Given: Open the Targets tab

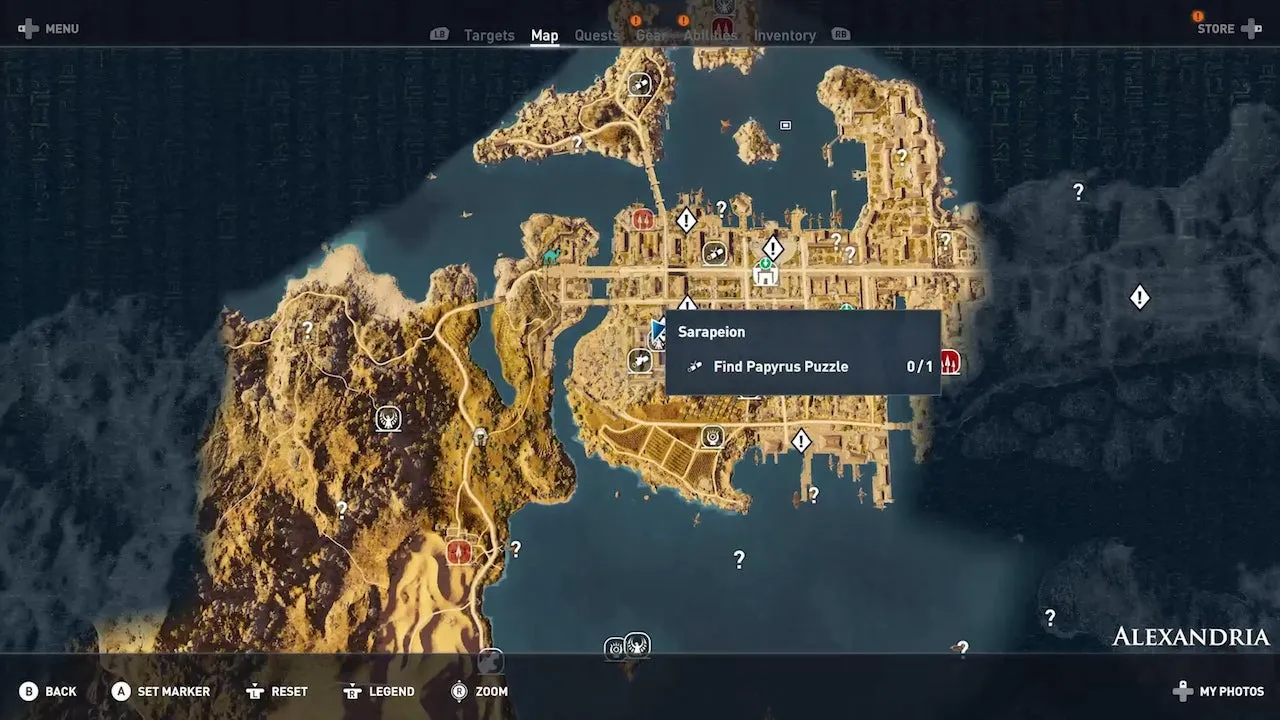Looking at the screenshot, I should point(489,35).
